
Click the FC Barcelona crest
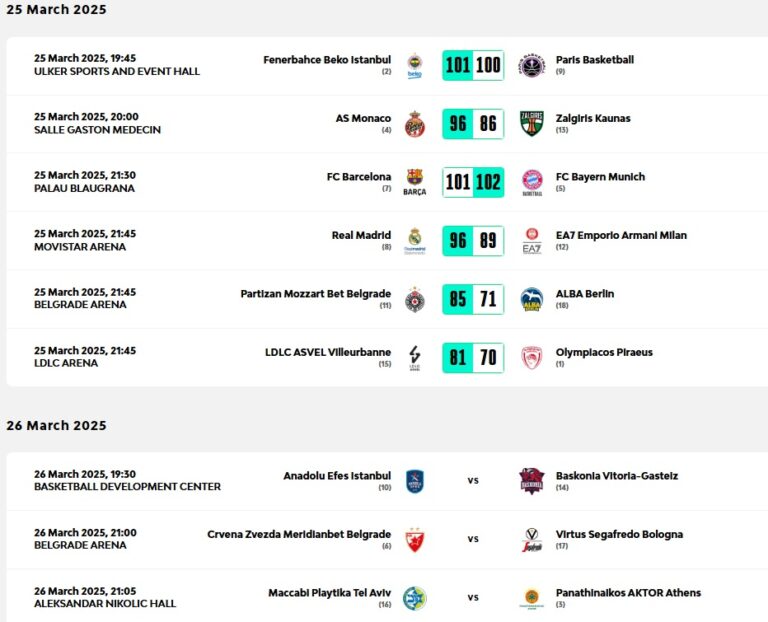pyautogui.click(x=414, y=182)
